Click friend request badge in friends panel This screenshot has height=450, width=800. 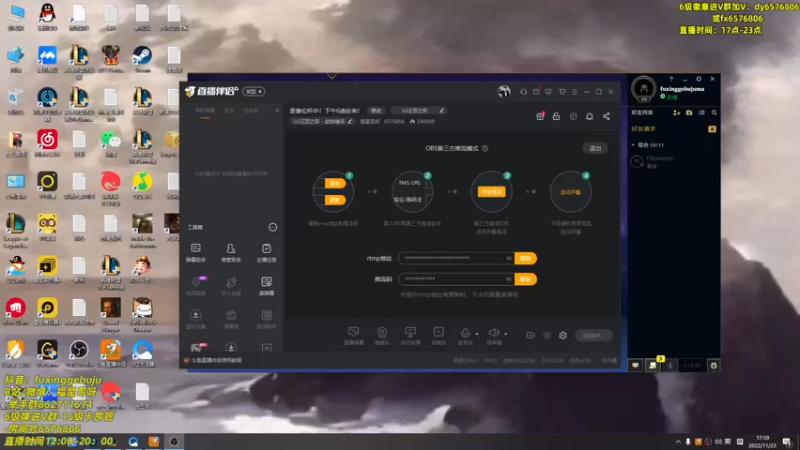(712, 129)
